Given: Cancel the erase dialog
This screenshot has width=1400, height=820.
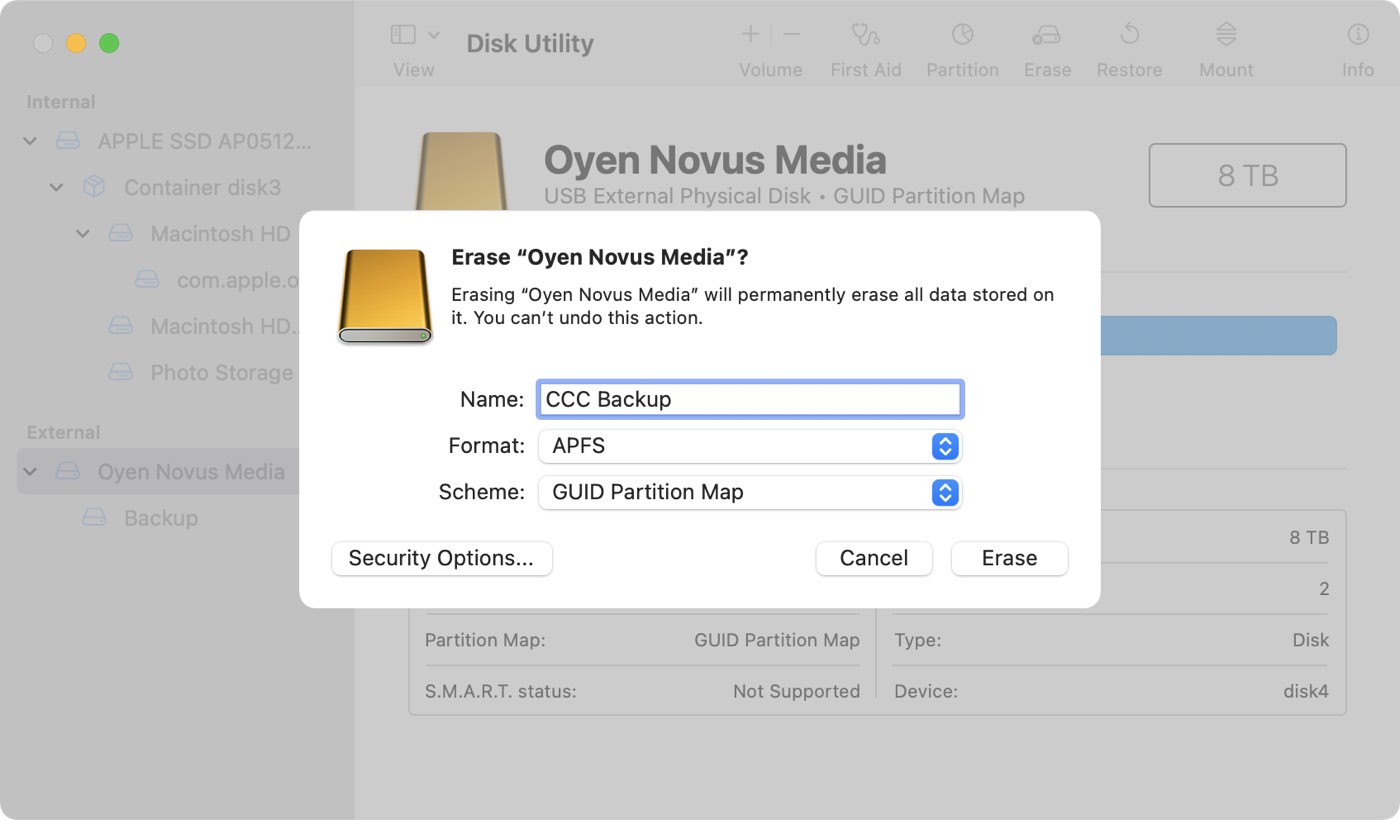Looking at the screenshot, I should (x=874, y=558).
